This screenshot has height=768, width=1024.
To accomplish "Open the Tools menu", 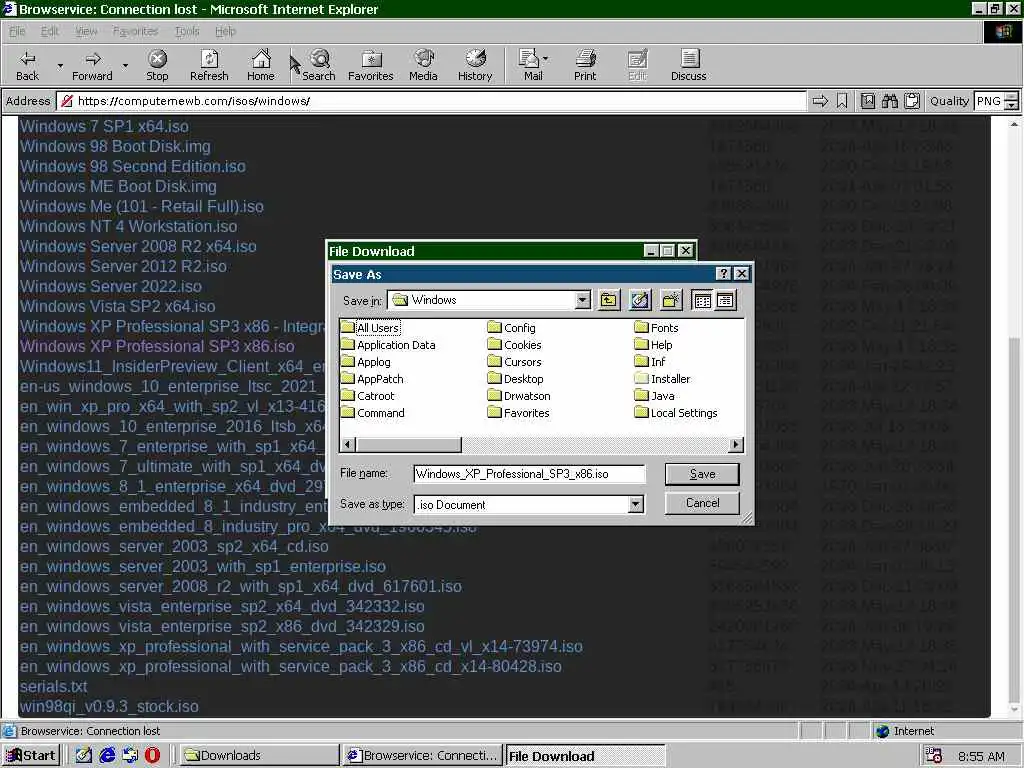I will pos(187,31).
